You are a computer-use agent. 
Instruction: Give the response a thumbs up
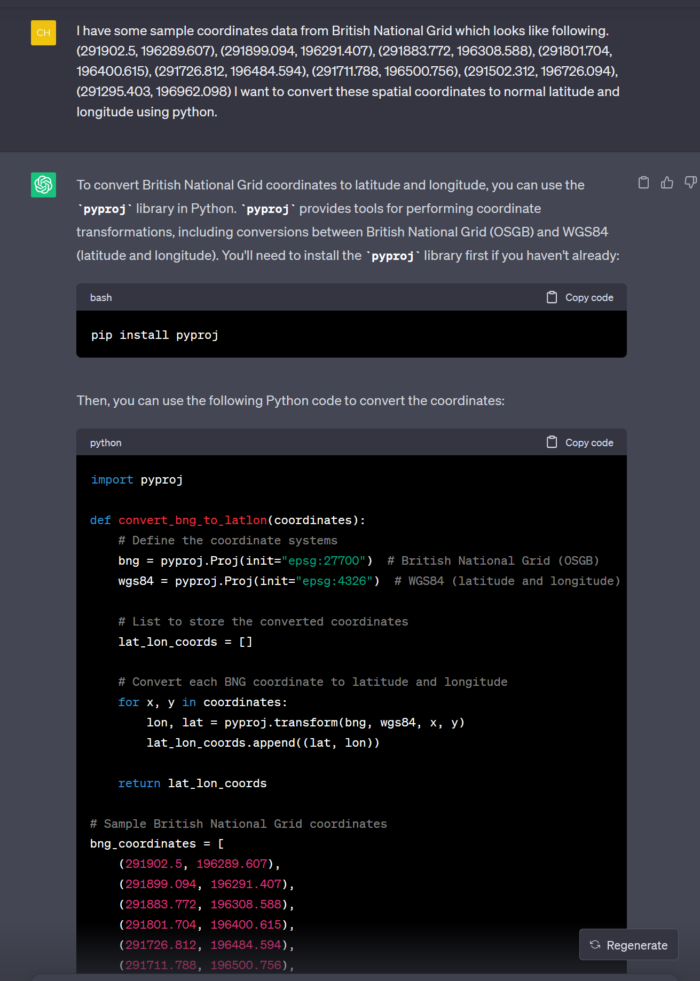coord(667,183)
